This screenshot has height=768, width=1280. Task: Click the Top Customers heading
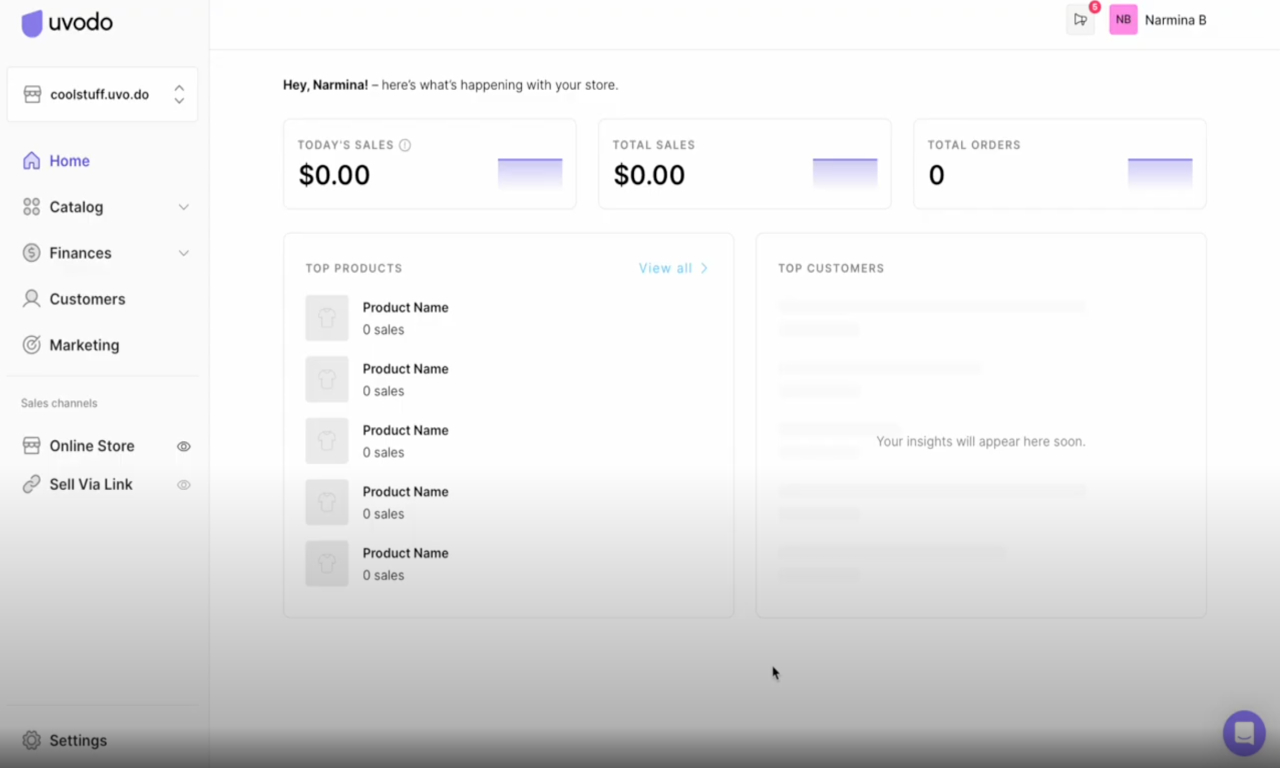coord(831,268)
